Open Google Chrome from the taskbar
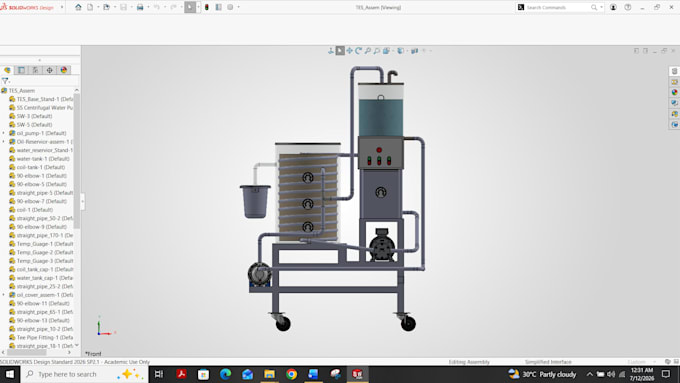Image resolution: width=680 pixels, height=383 pixels. (291, 374)
